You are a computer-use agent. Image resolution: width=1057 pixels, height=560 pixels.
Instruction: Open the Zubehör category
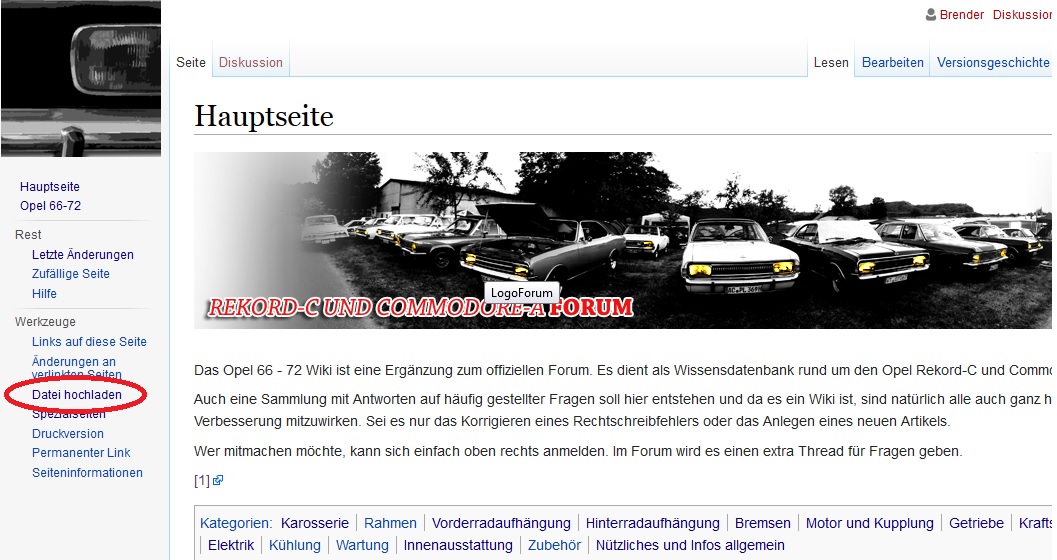click(554, 545)
